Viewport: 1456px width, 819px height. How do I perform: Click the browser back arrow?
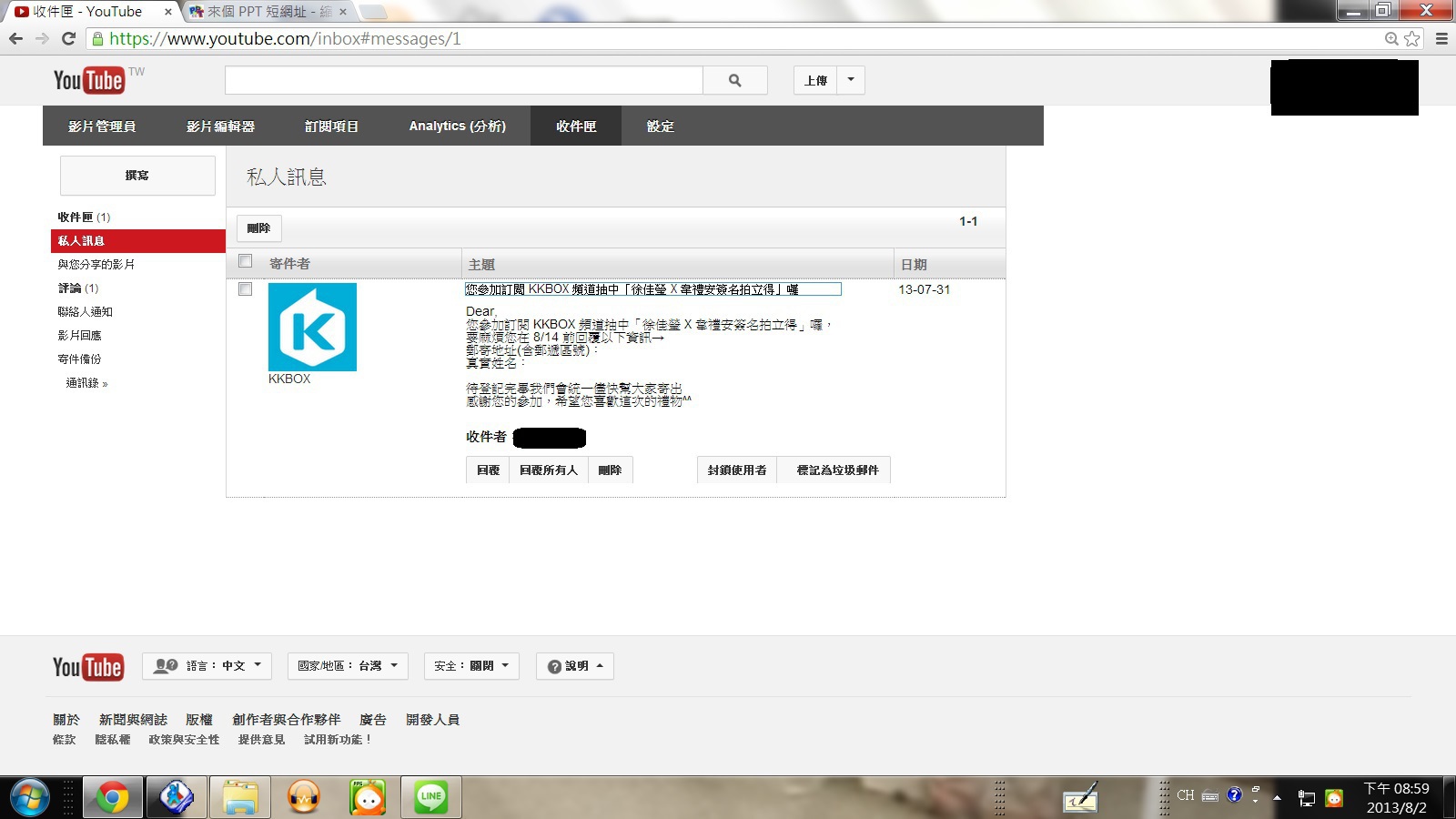pos(15,39)
